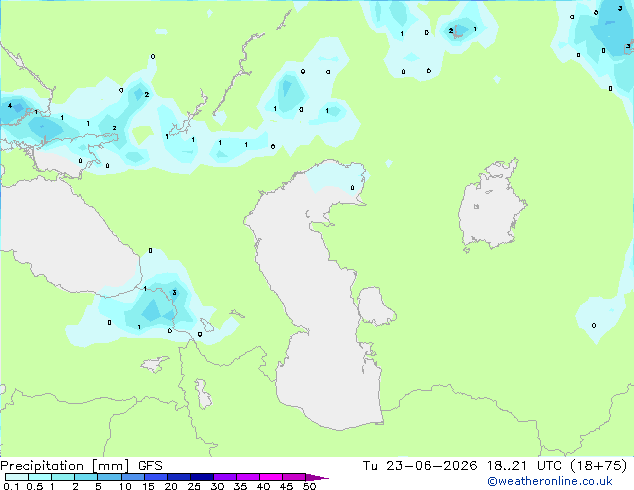This screenshot has height=490, width=634.
Task: Click the 'Tu' weekday abbreviation
Action: (370, 466)
